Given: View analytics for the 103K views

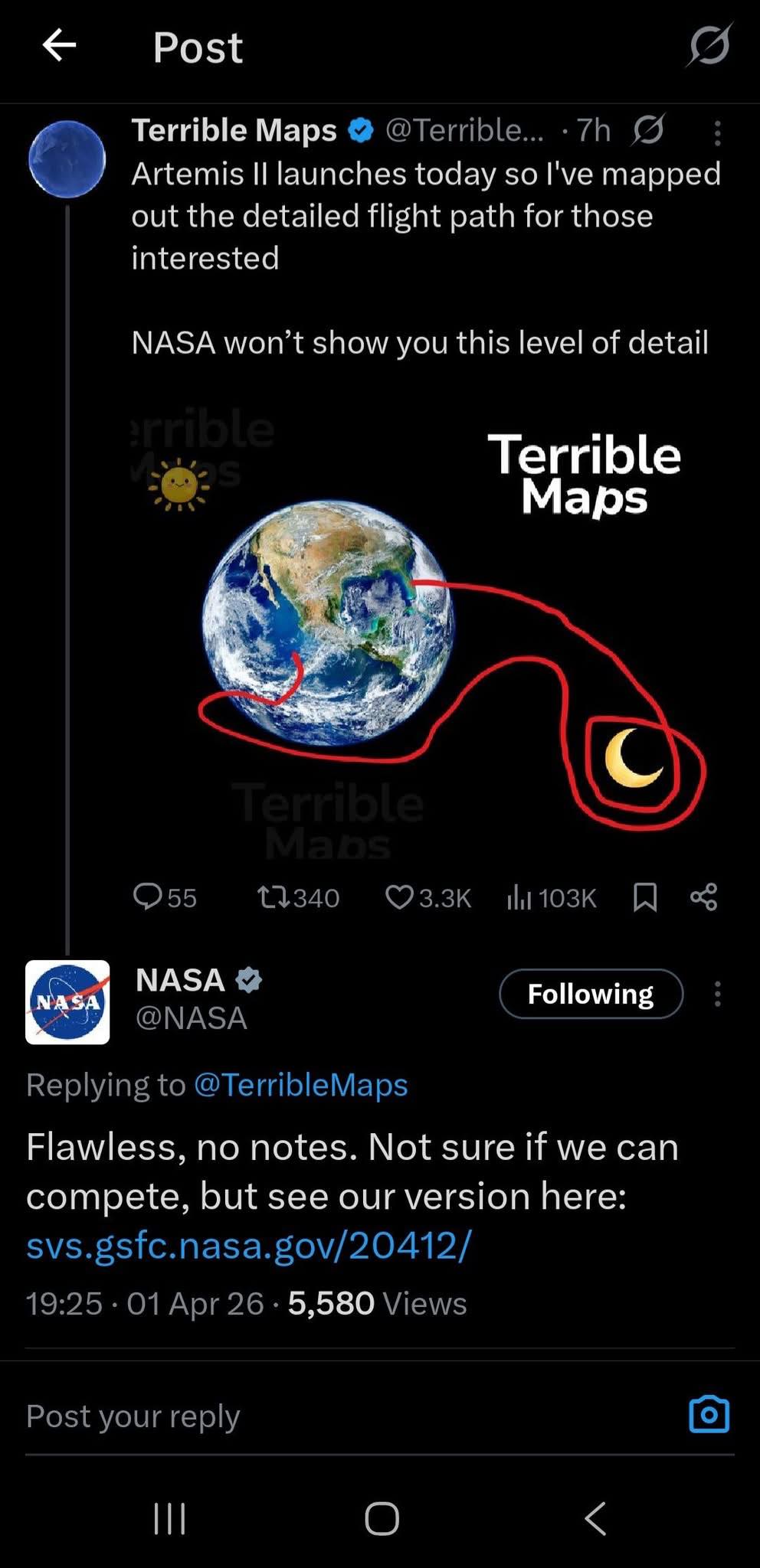Looking at the screenshot, I should click(x=552, y=897).
